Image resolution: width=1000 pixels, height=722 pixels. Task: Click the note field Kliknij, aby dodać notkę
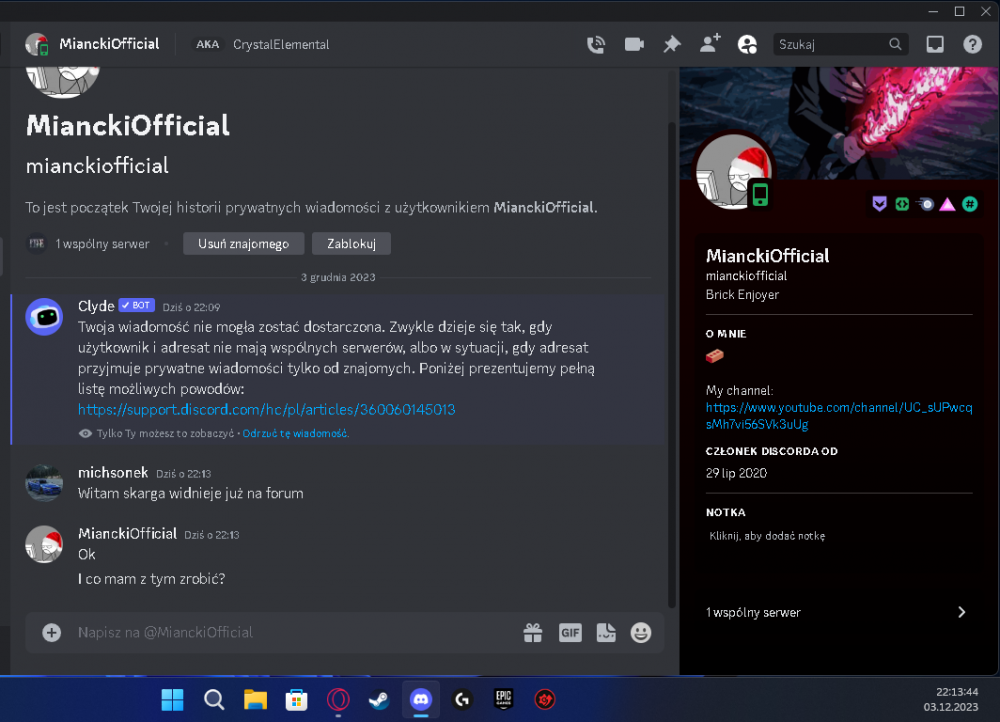pos(767,536)
